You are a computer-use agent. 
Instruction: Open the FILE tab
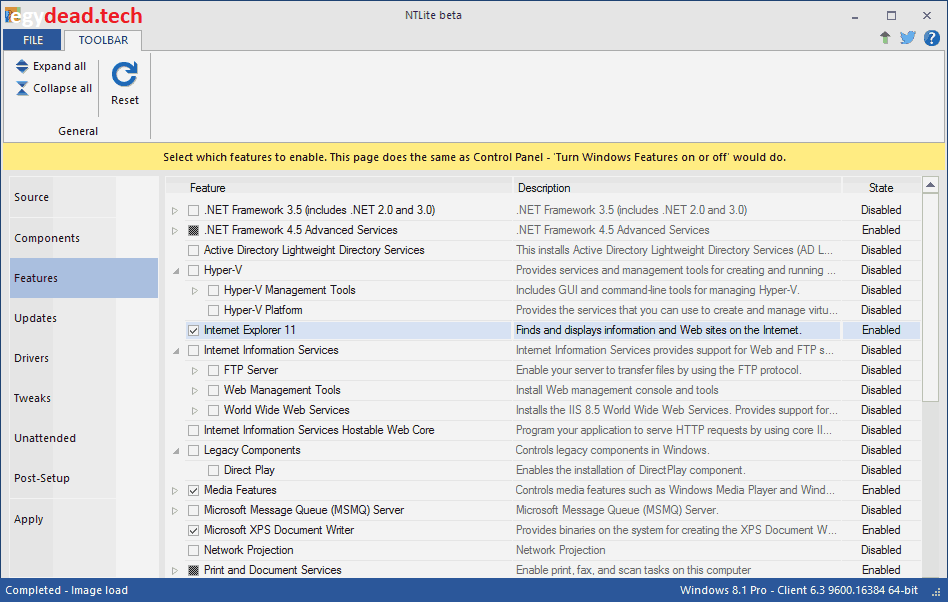point(32,40)
